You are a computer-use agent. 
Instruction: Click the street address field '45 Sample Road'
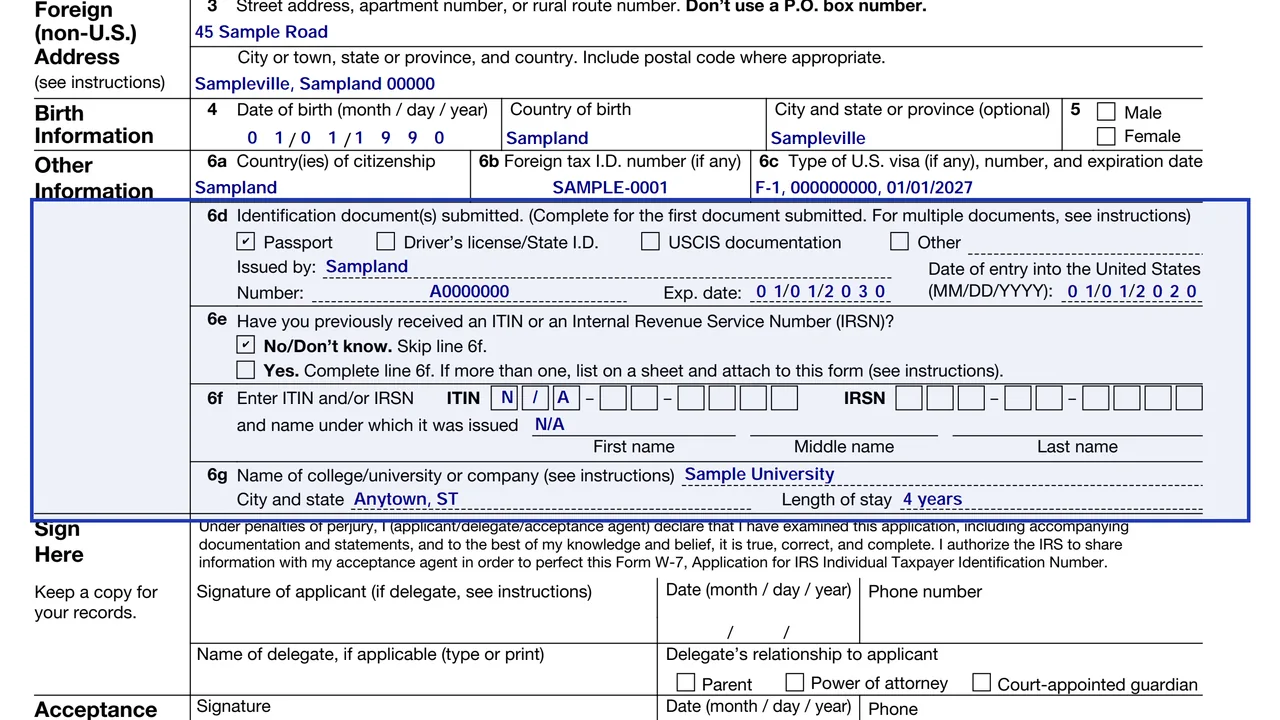point(697,32)
